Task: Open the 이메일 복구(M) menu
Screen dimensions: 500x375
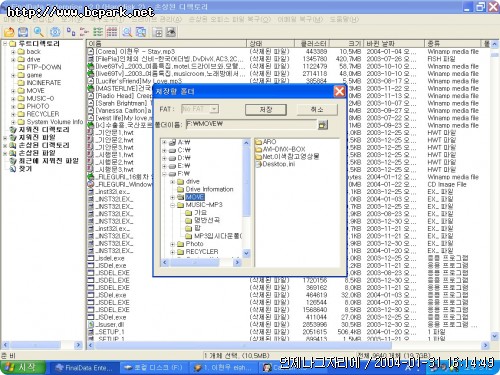Action: (x=300, y=19)
